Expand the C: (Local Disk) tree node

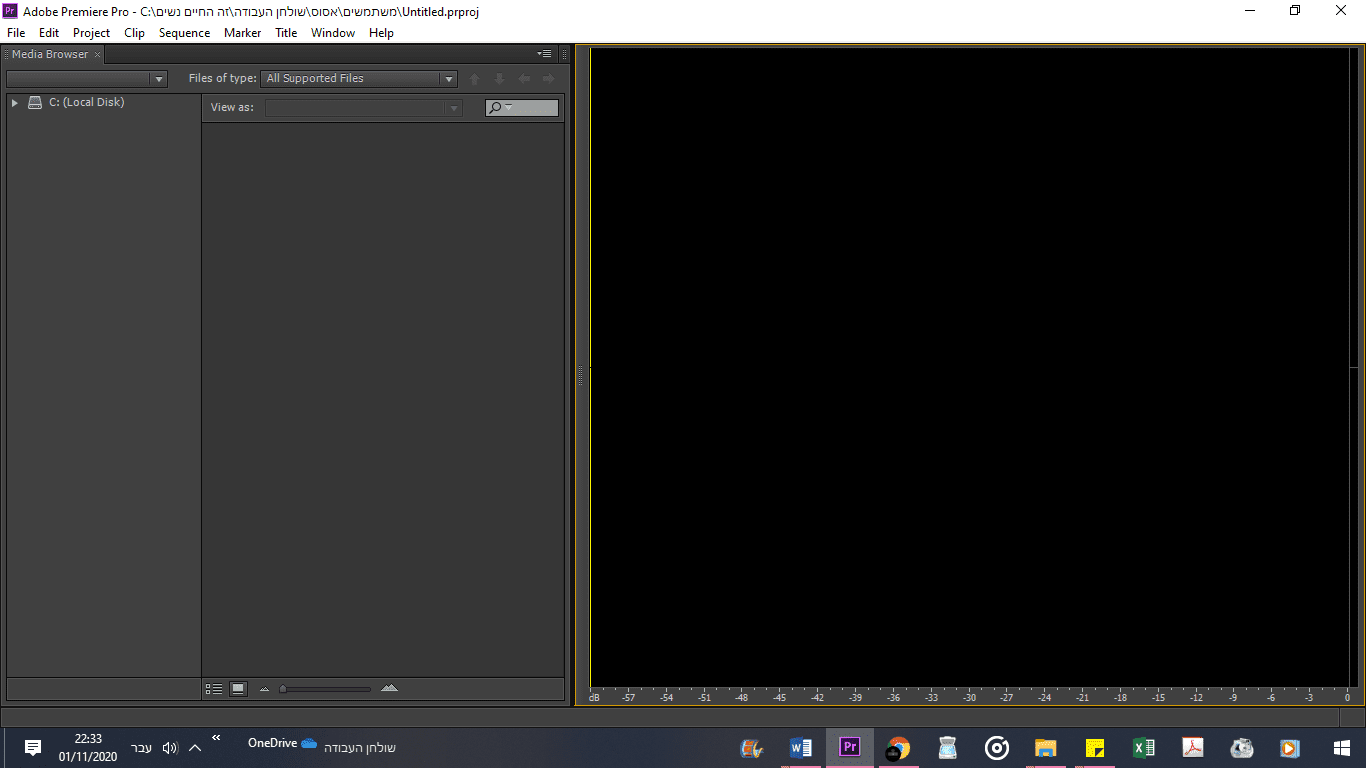point(14,102)
